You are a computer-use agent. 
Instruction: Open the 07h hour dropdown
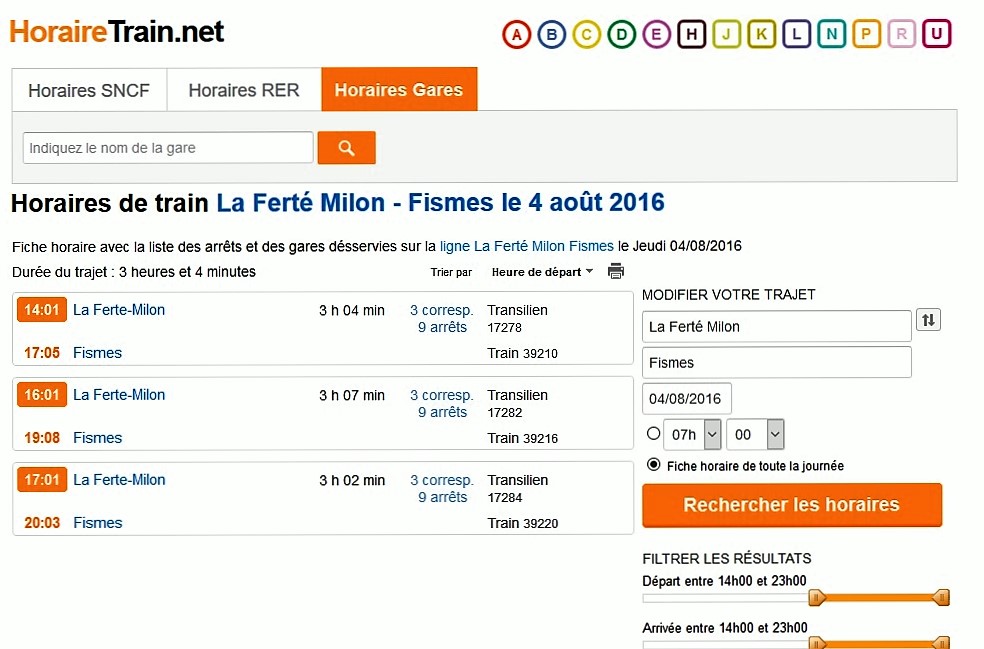(x=693, y=434)
